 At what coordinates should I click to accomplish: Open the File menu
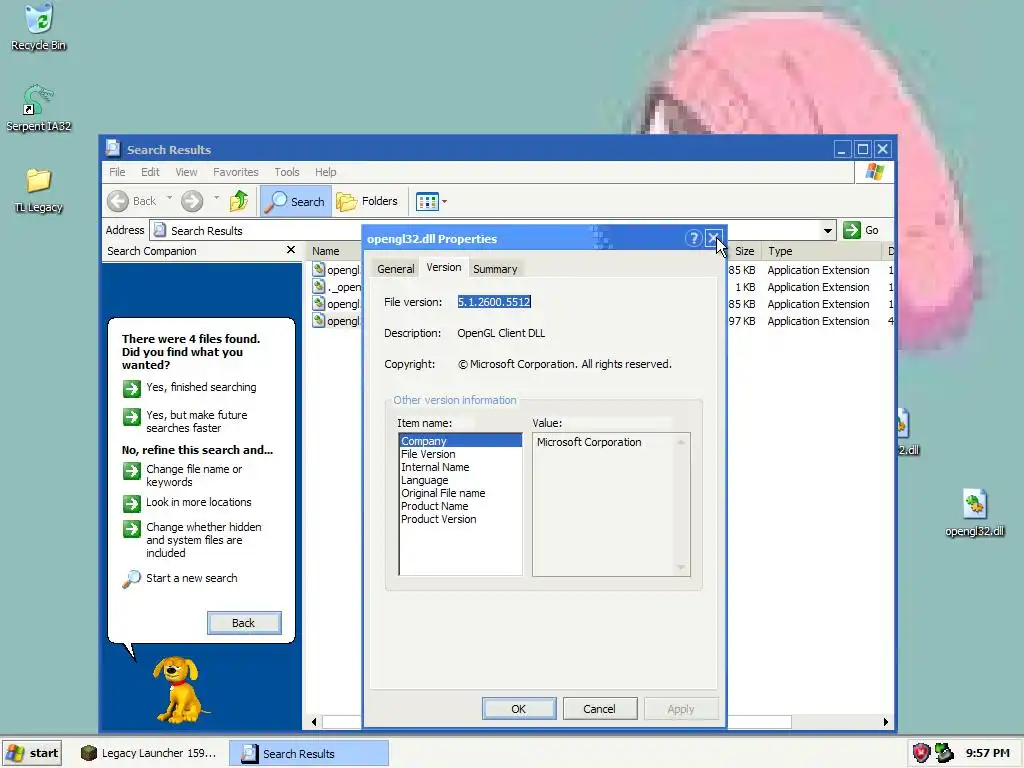pos(118,172)
